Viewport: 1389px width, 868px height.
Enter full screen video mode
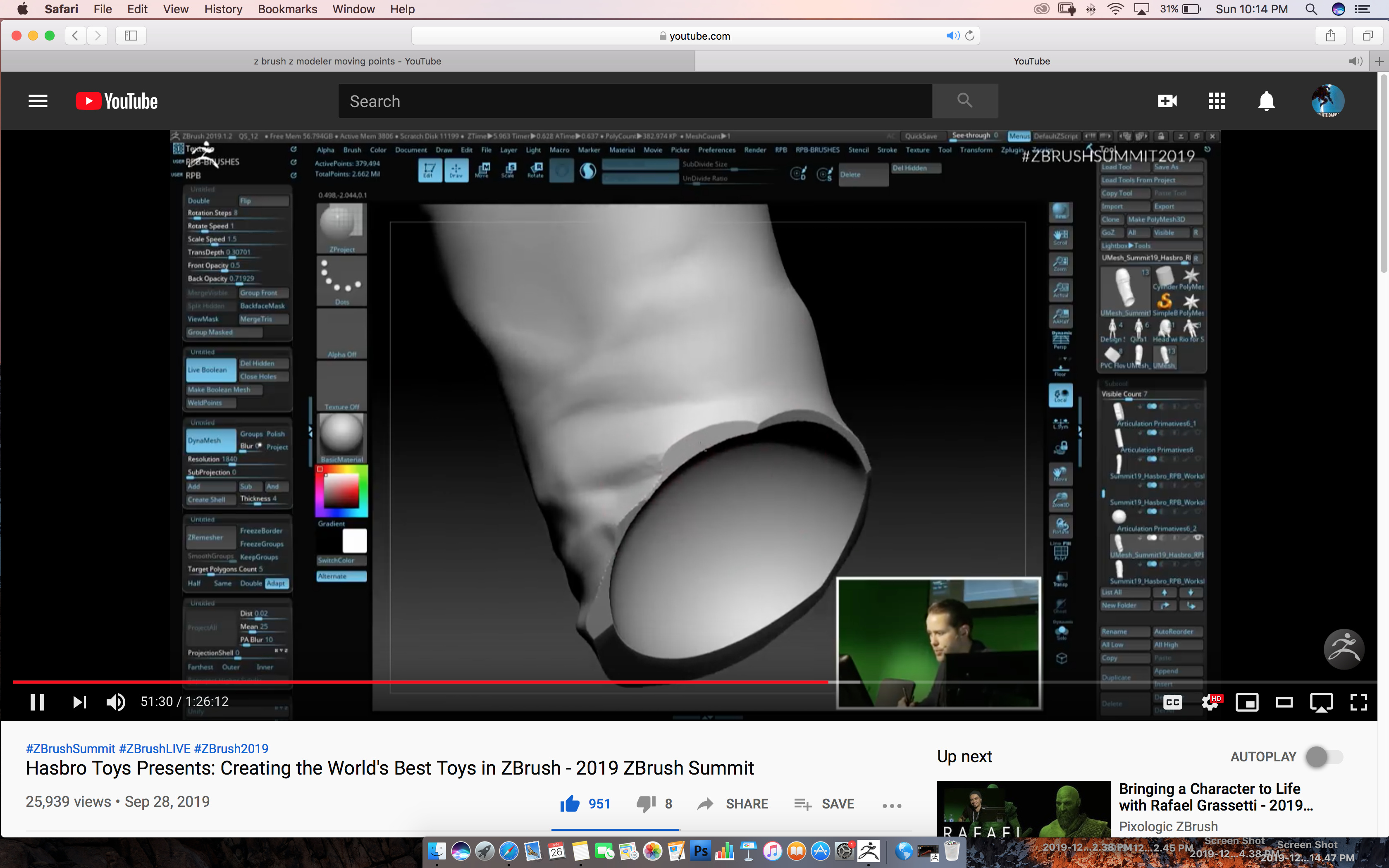(x=1358, y=701)
